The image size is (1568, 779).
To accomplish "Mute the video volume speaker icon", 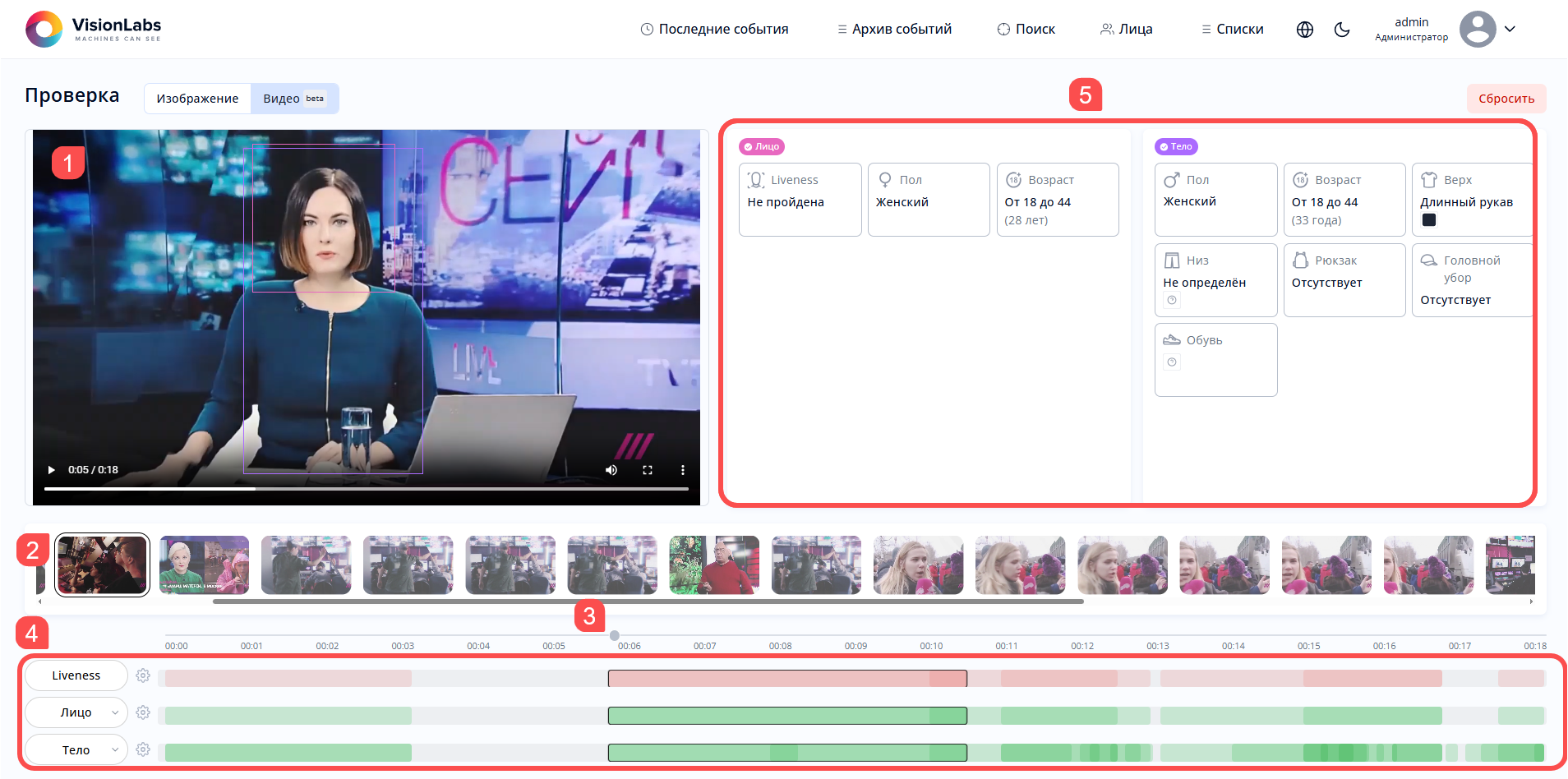I will point(611,470).
